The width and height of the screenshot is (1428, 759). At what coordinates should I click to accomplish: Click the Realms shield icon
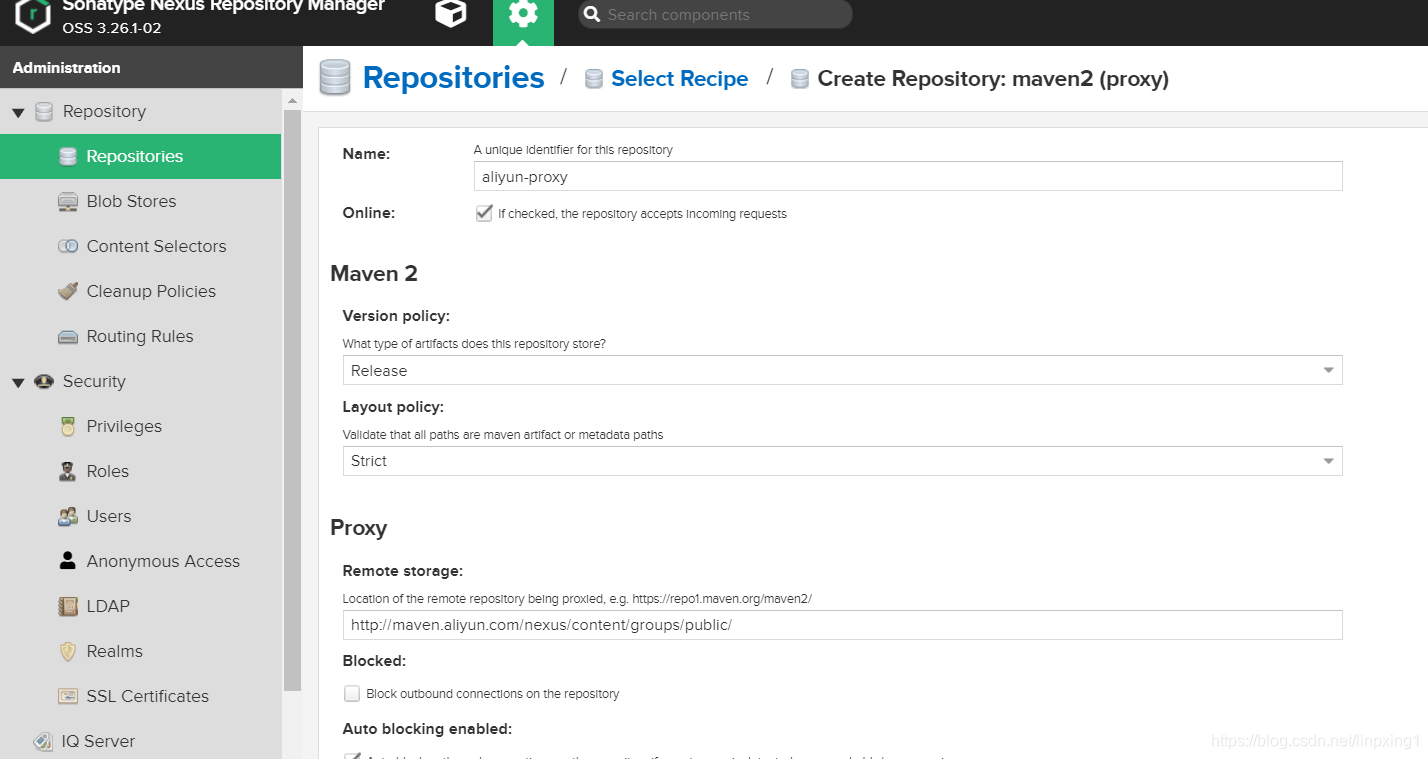[x=68, y=652]
